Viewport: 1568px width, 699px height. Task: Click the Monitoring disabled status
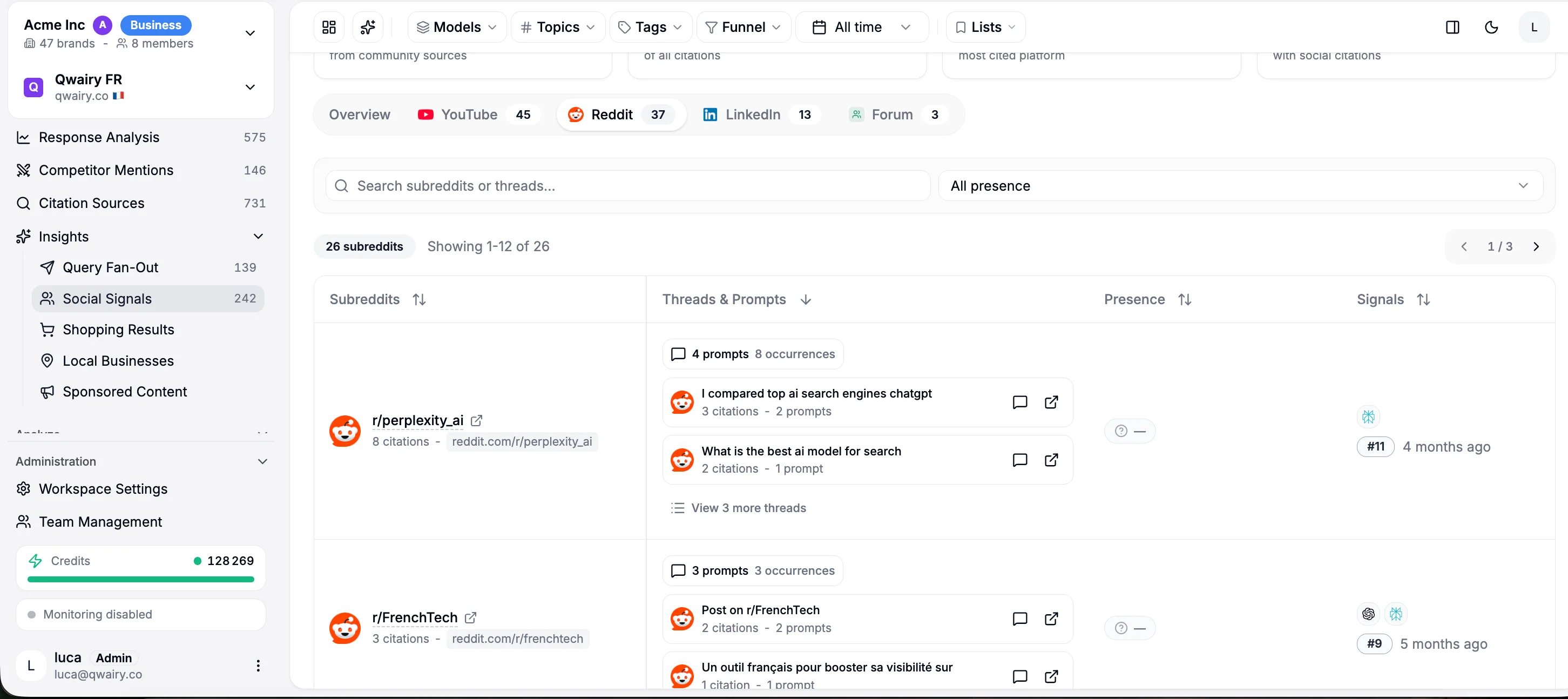pyautogui.click(x=140, y=615)
